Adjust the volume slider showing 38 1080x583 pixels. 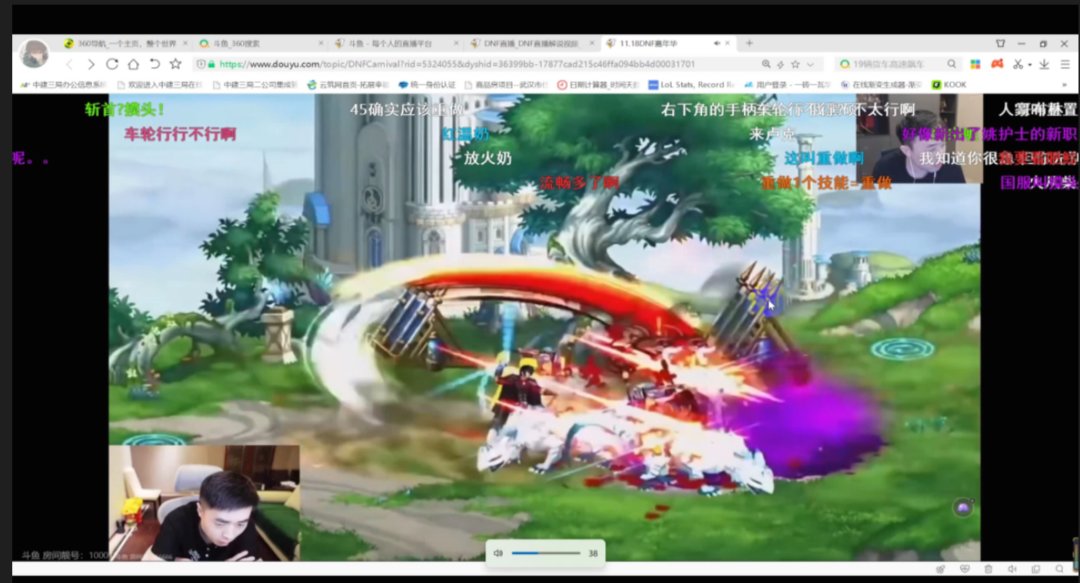546,553
